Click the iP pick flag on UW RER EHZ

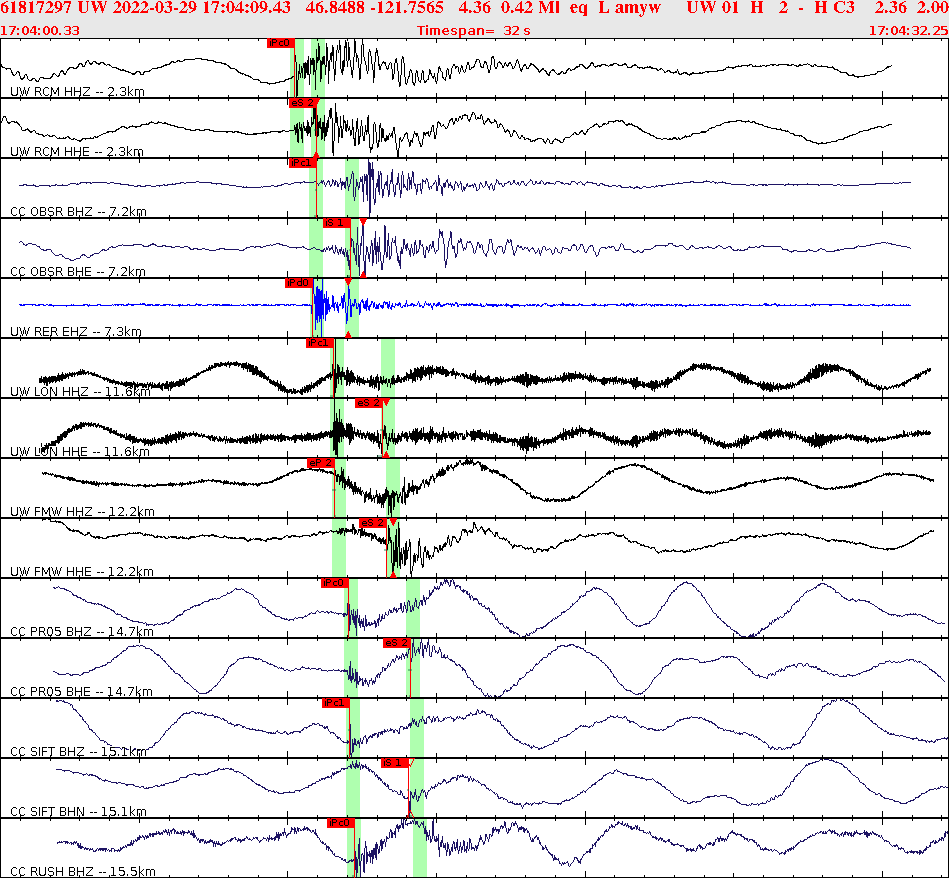(x=296, y=284)
